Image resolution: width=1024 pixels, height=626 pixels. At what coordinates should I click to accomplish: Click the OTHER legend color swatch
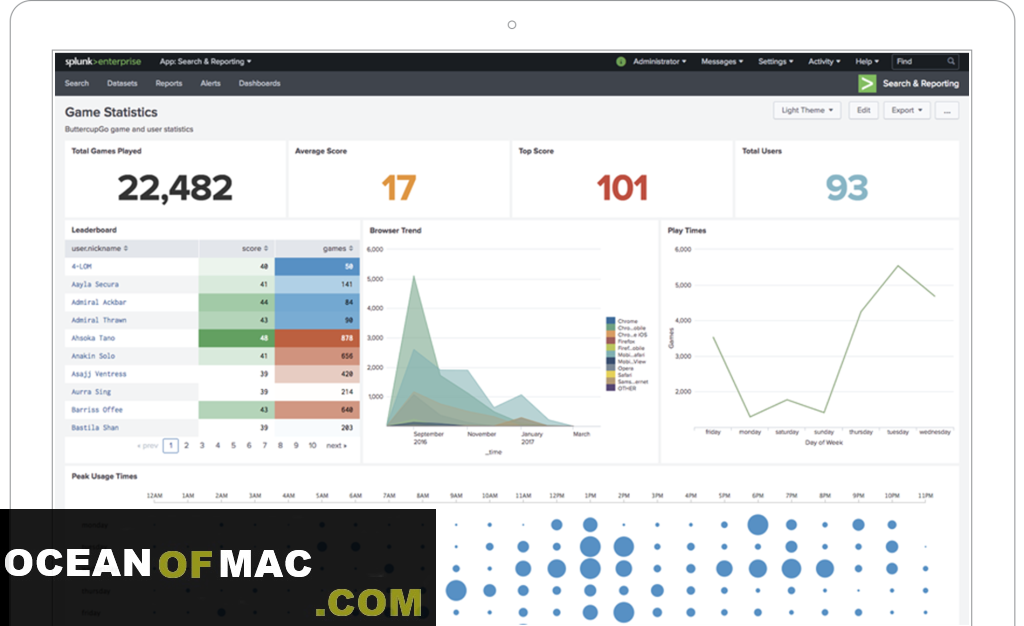tap(611, 388)
